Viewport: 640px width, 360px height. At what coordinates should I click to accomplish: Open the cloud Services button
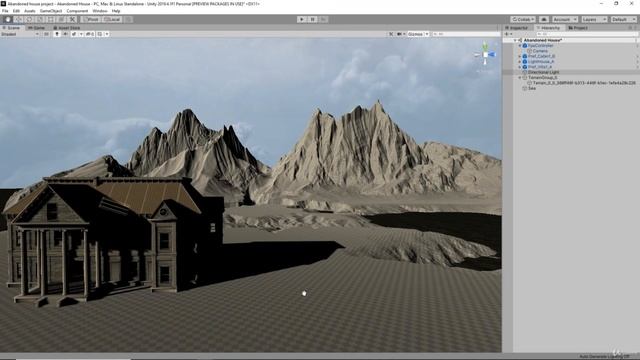pyautogui.click(x=544, y=19)
